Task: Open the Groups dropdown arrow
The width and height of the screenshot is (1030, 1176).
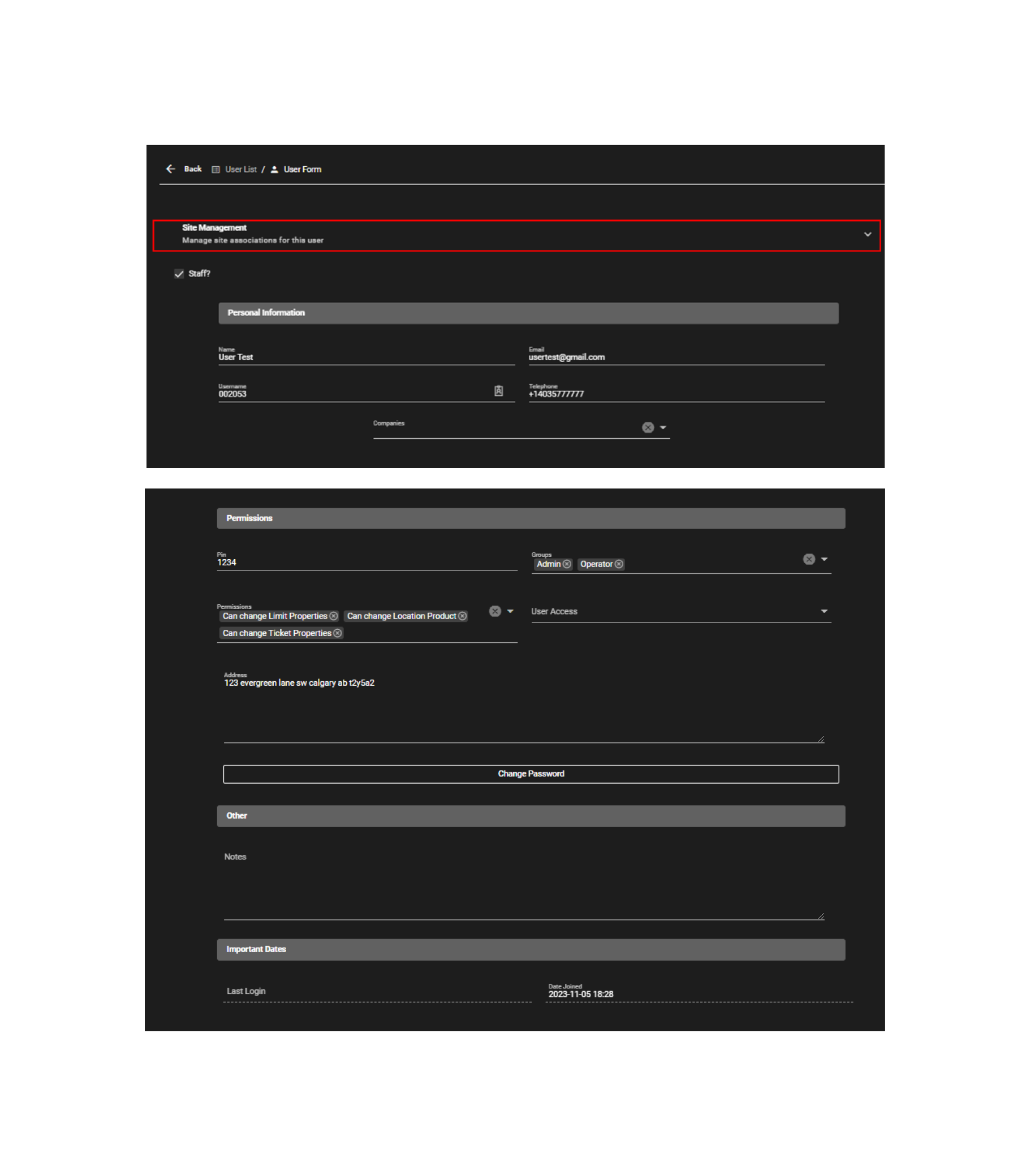Action: (x=824, y=559)
